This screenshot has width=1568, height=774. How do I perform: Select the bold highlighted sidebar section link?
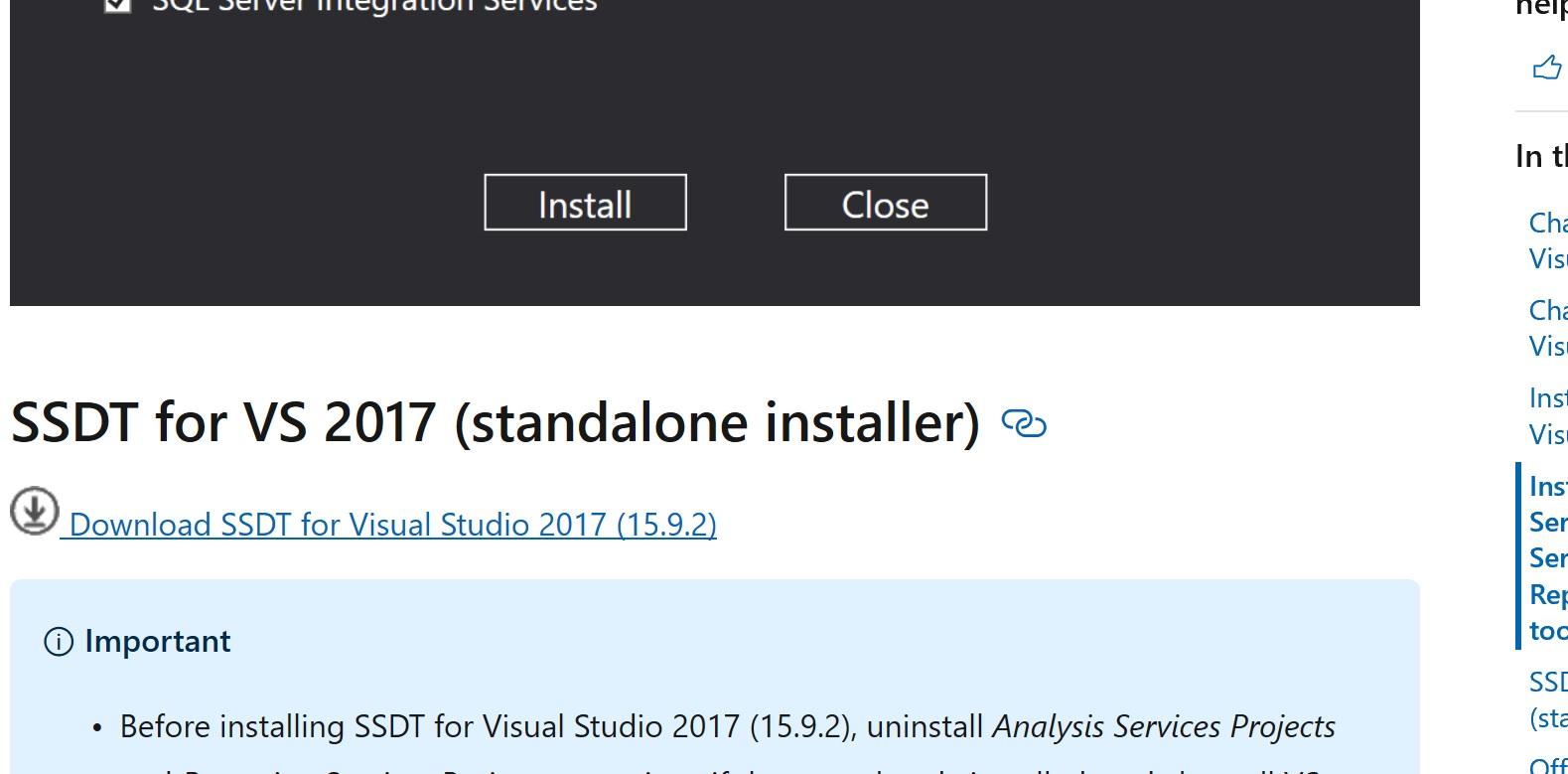[x=1548, y=558]
